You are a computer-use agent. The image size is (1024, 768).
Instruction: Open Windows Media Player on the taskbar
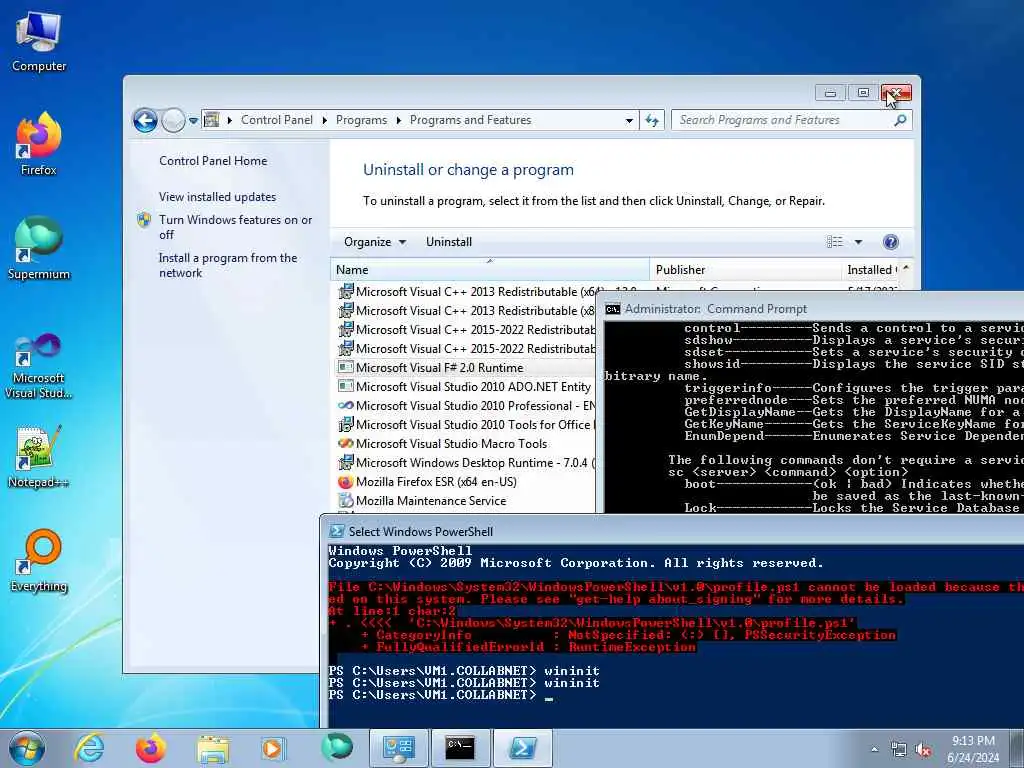tap(272, 748)
